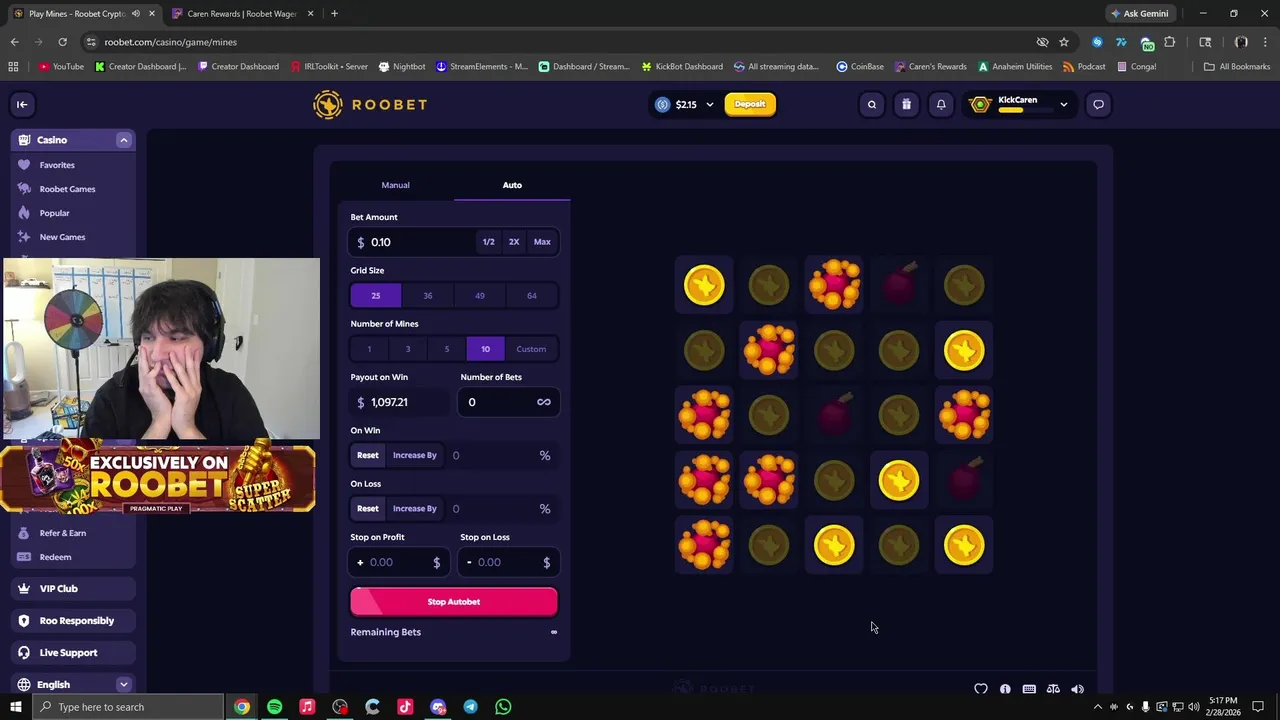Open Chrome from the taskbar
This screenshot has width=1280, height=720.
pyautogui.click(x=242, y=707)
